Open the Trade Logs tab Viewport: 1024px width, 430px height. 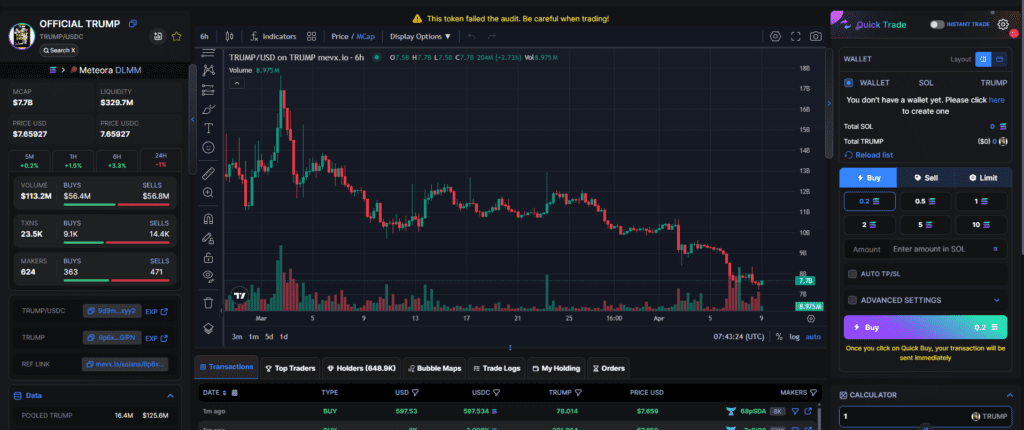point(496,368)
